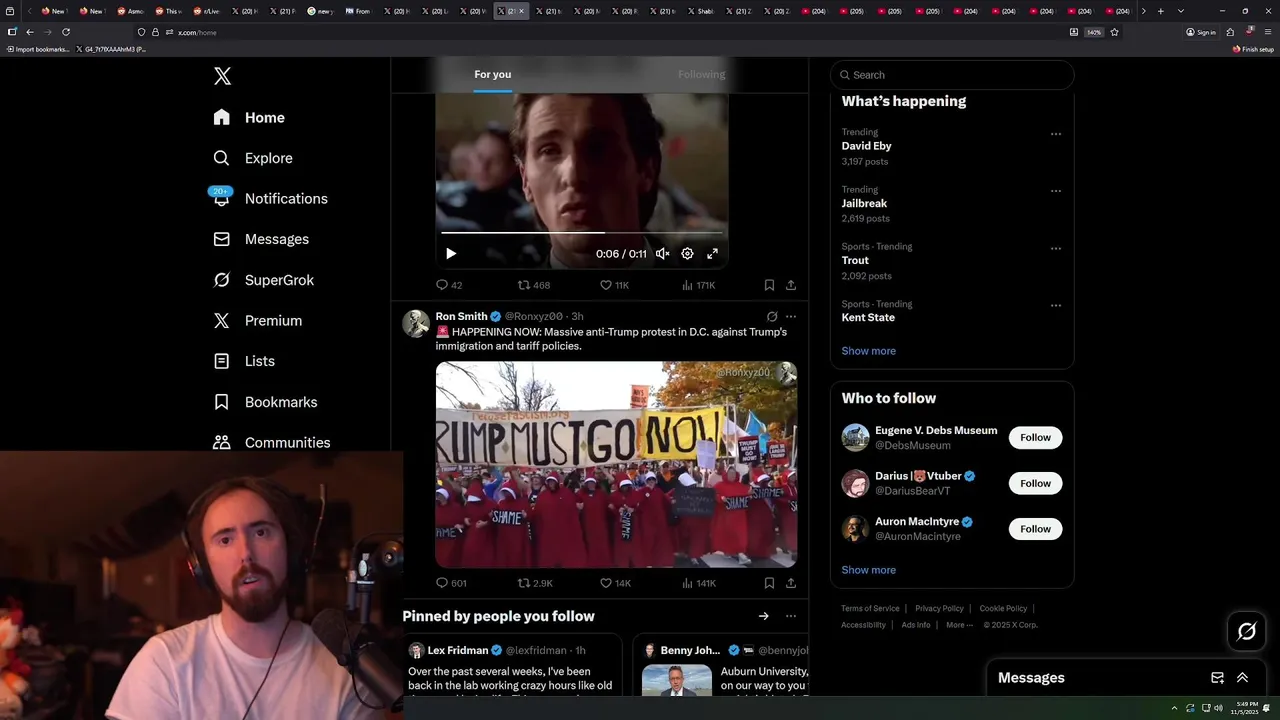This screenshot has height=720, width=1280.
Task: Open Ron Smith's profile avatar
Action: 416,323
